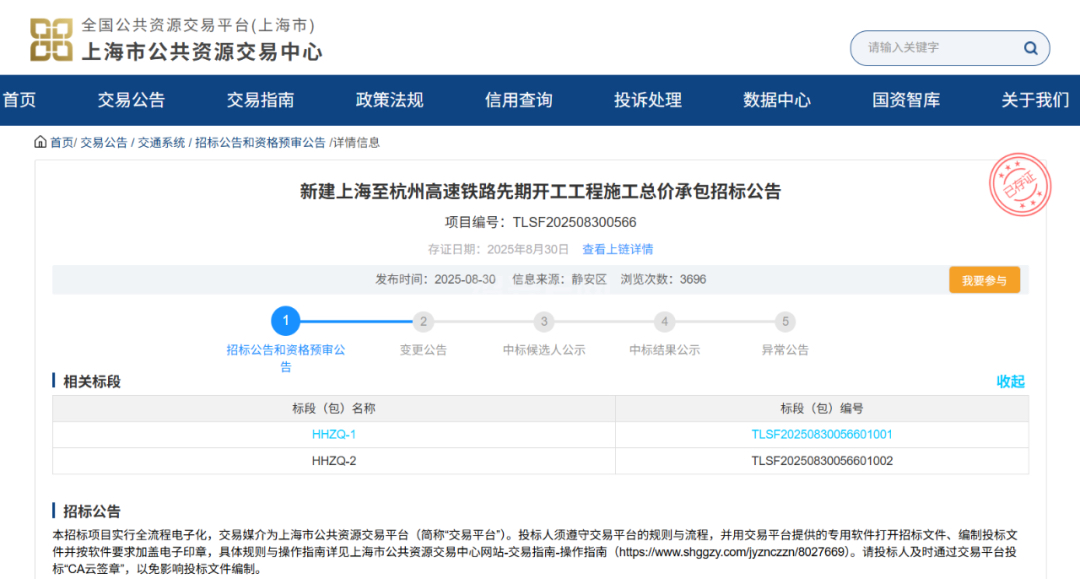Open TLSF2025083005660​1001 section number link
The image size is (1080, 579).
point(822,434)
